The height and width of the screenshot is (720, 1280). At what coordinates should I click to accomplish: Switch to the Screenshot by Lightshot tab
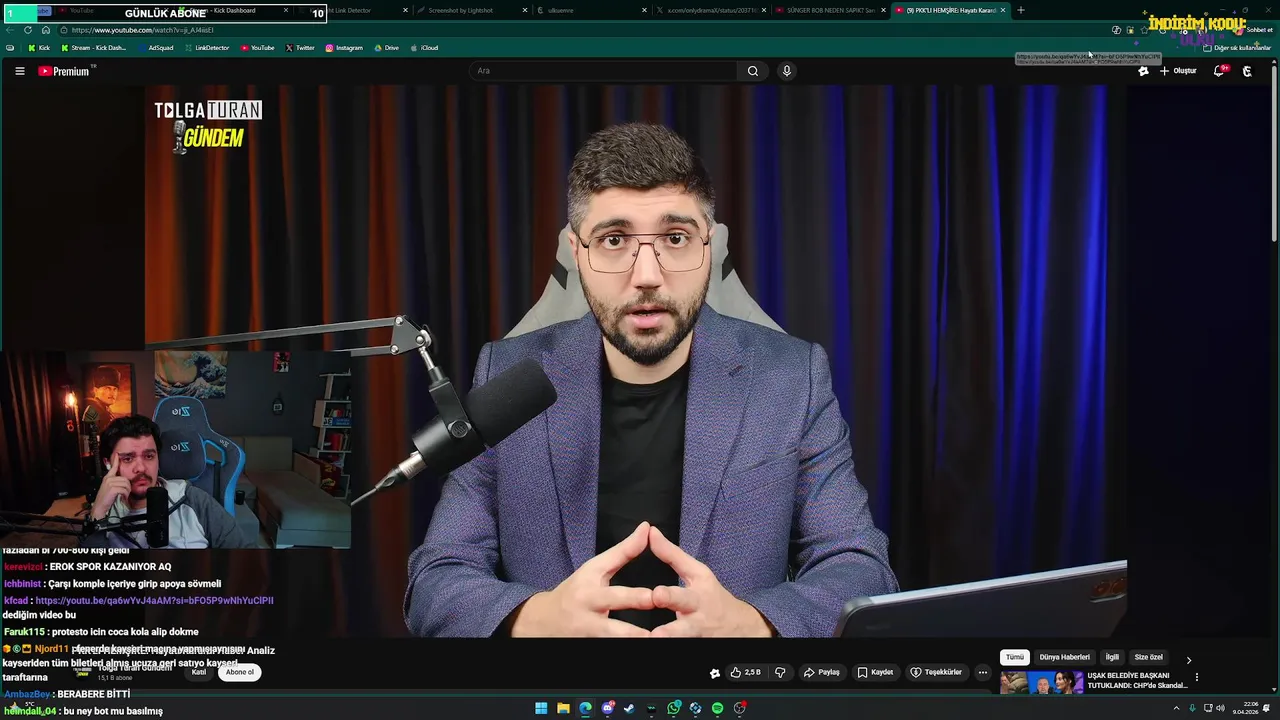[x=470, y=10]
